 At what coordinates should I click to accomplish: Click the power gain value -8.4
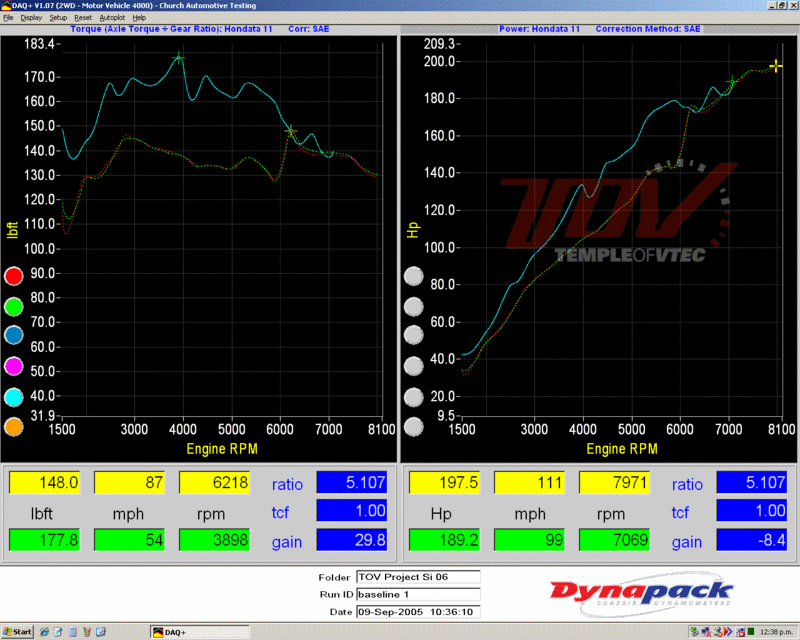[x=752, y=540]
